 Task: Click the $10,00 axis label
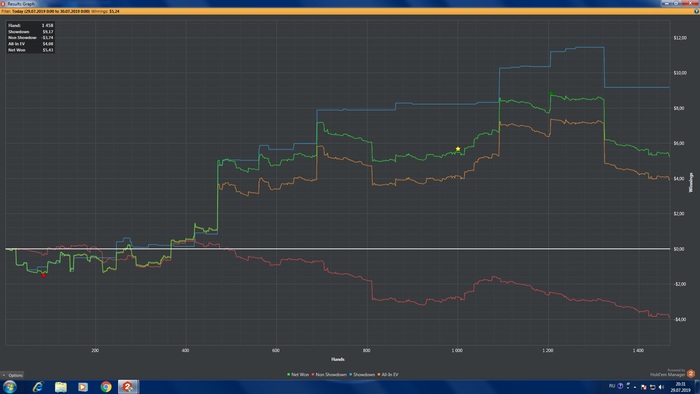[680, 73]
